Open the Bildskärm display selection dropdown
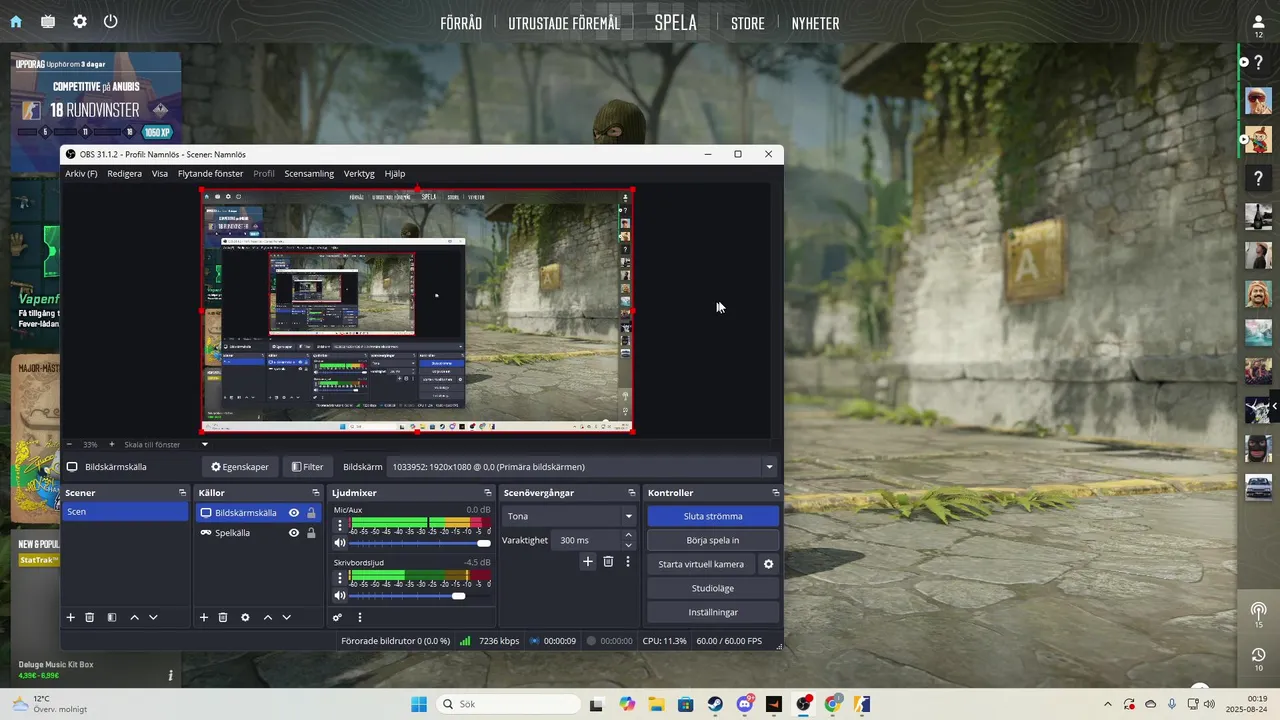The width and height of the screenshot is (1280, 720). point(583,467)
